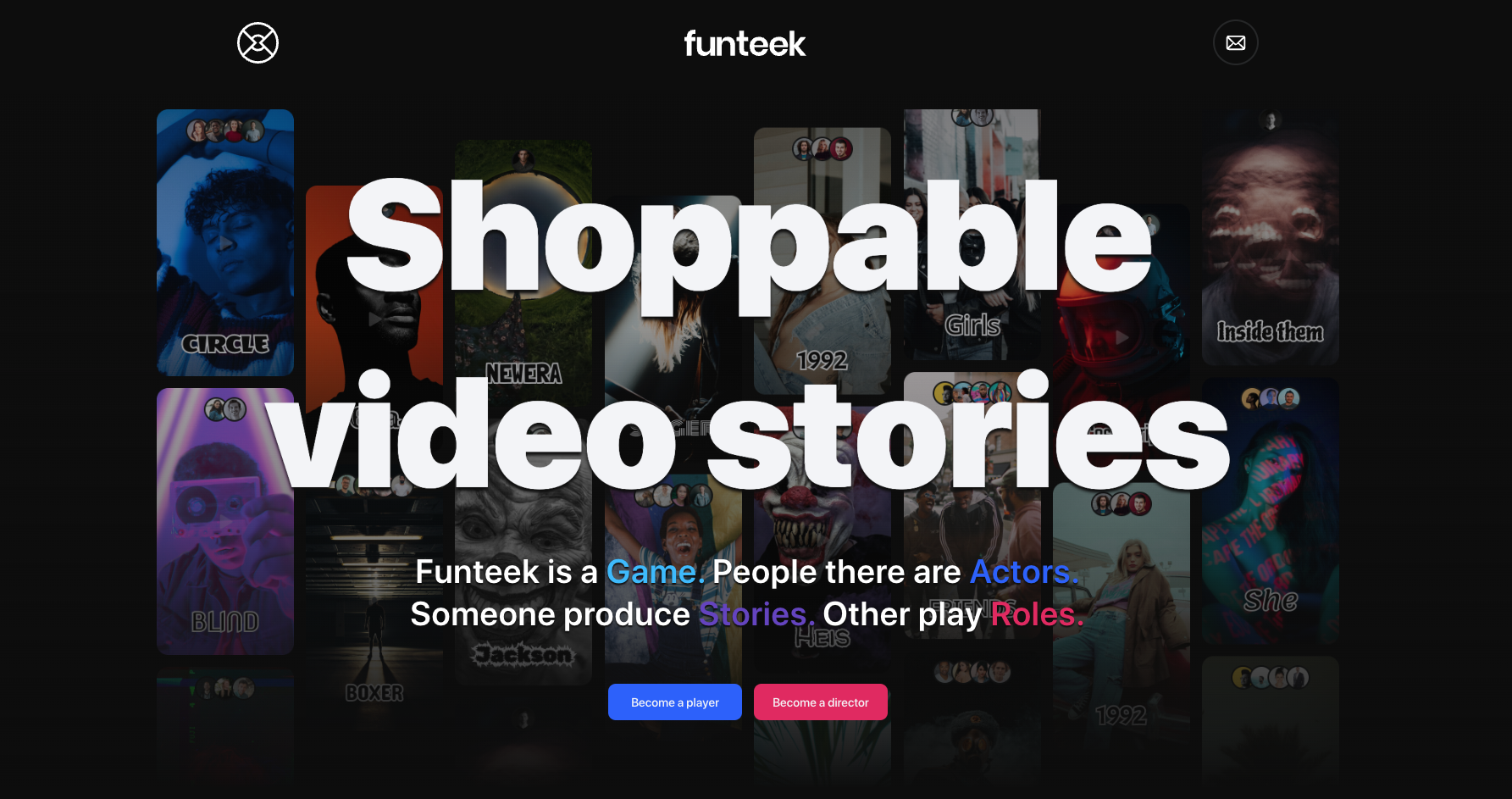1512x799 pixels.
Task: Click the circular X logo icon
Action: [258, 43]
